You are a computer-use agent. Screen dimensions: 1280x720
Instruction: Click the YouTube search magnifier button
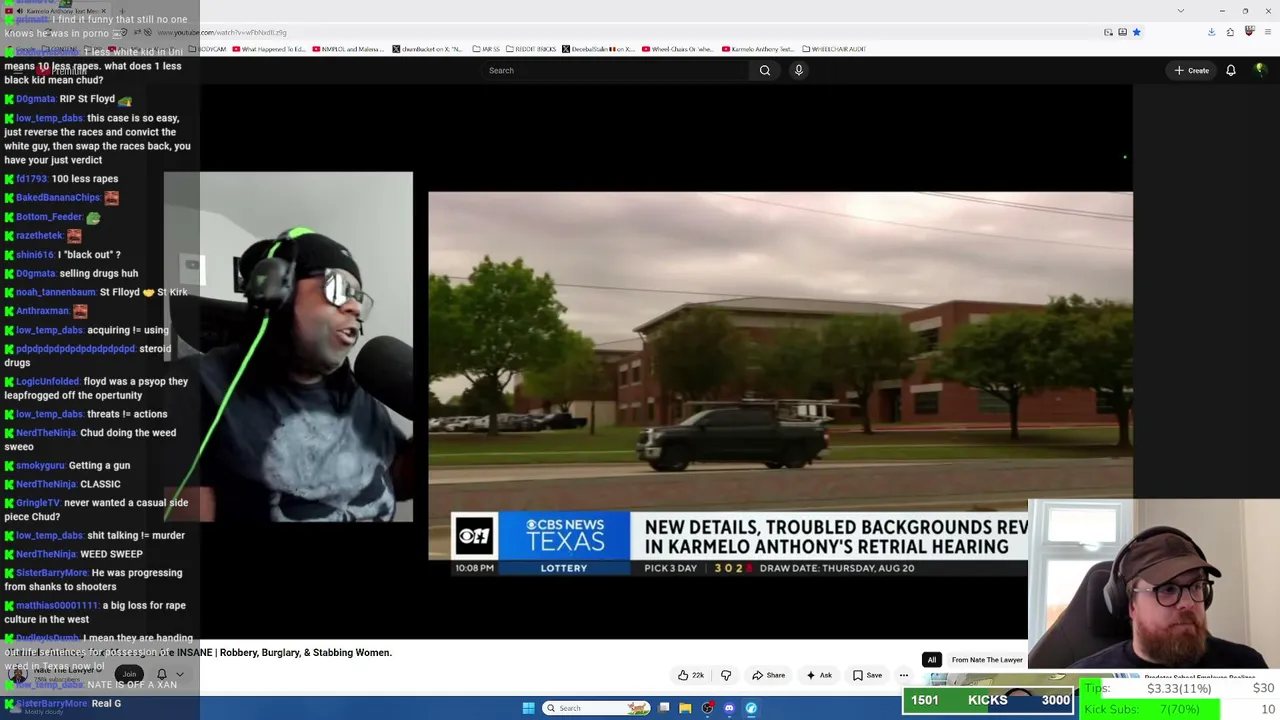[x=765, y=70]
